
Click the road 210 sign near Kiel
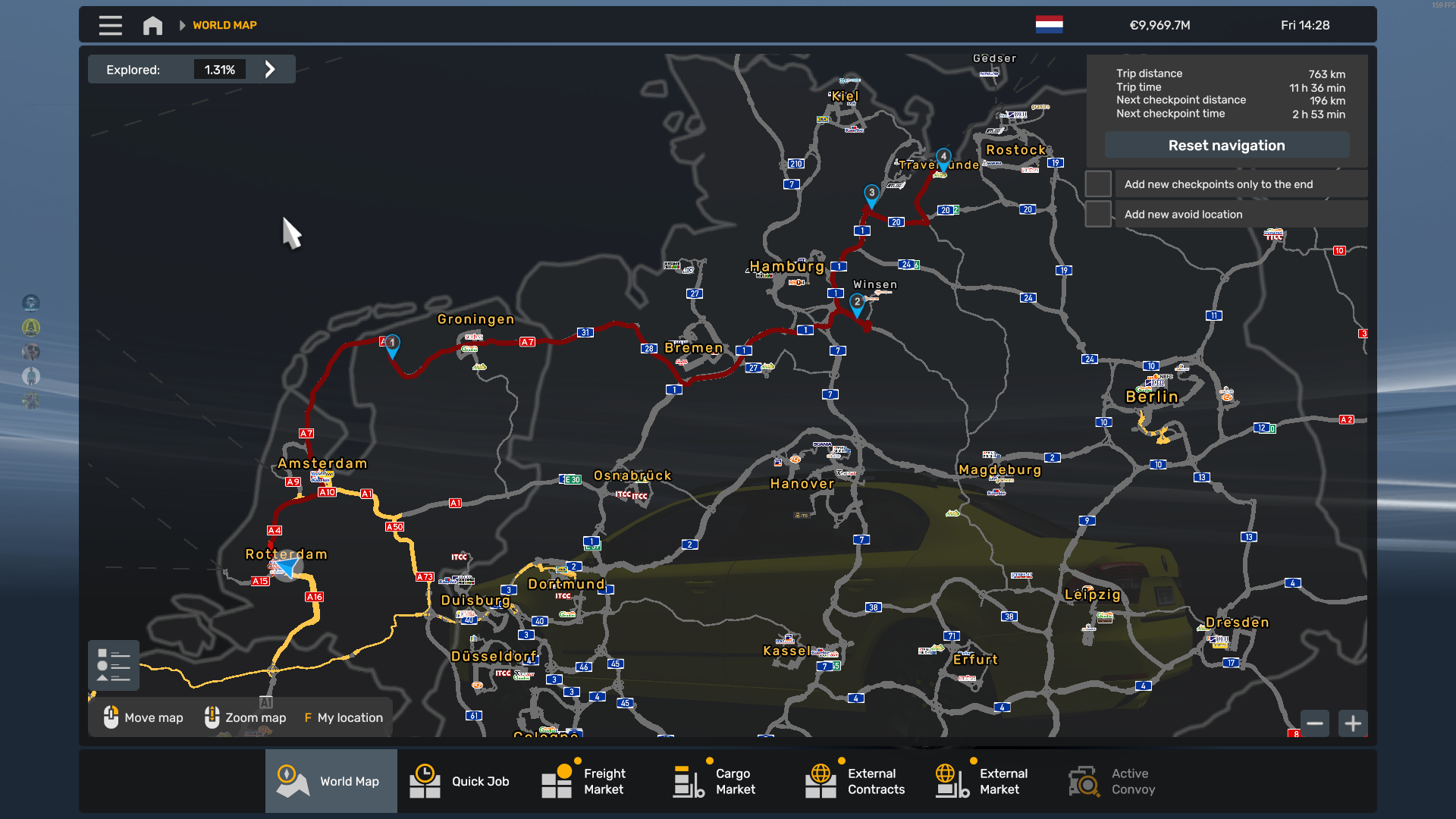(x=795, y=164)
